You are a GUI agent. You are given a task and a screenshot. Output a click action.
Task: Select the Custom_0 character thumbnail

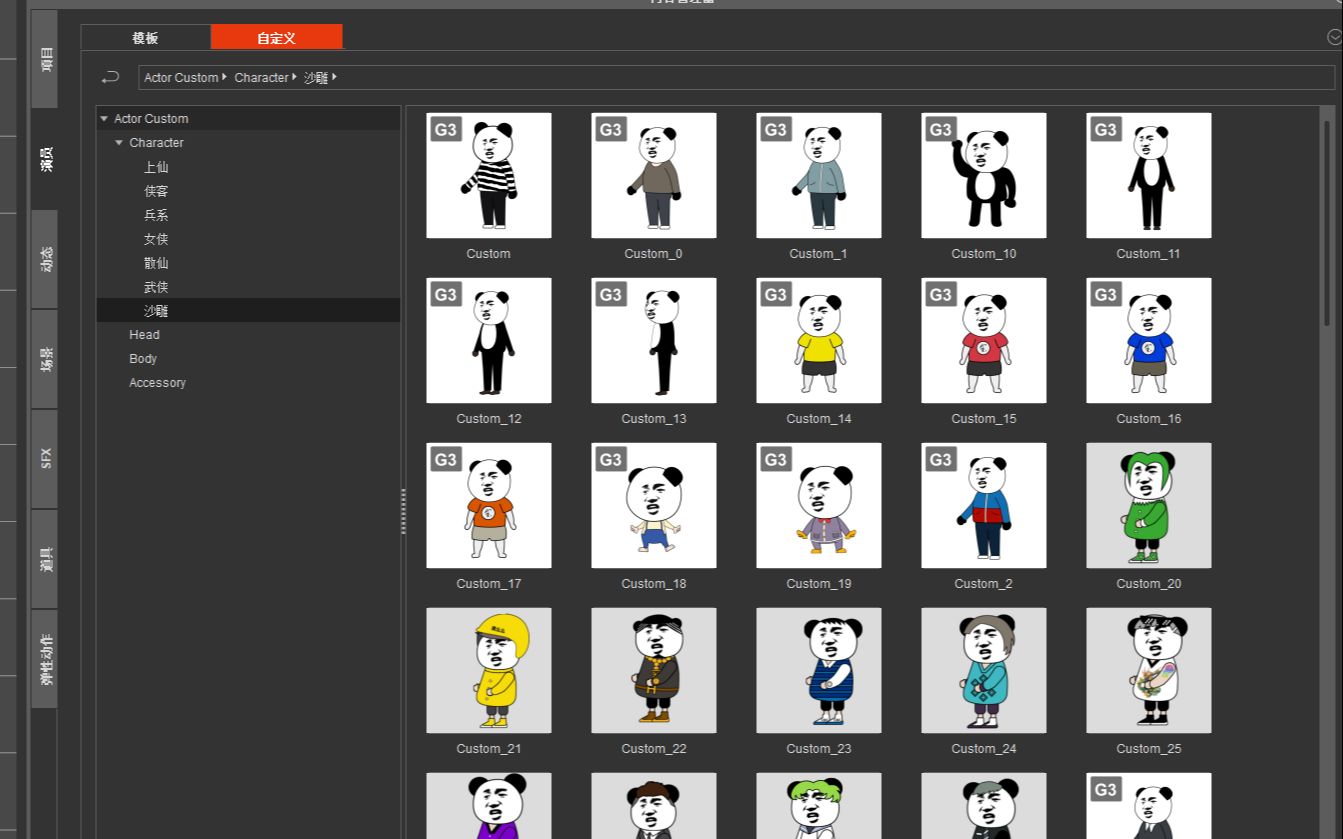pyautogui.click(x=654, y=175)
